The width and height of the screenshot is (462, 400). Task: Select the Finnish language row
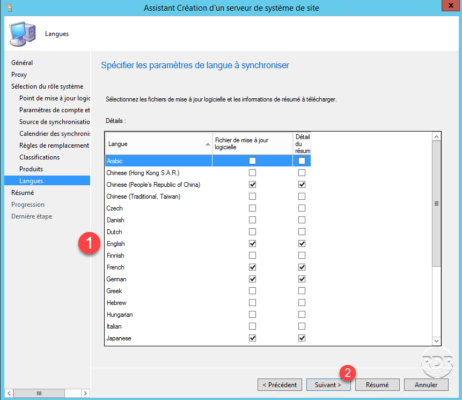click(x=208, y=255)
